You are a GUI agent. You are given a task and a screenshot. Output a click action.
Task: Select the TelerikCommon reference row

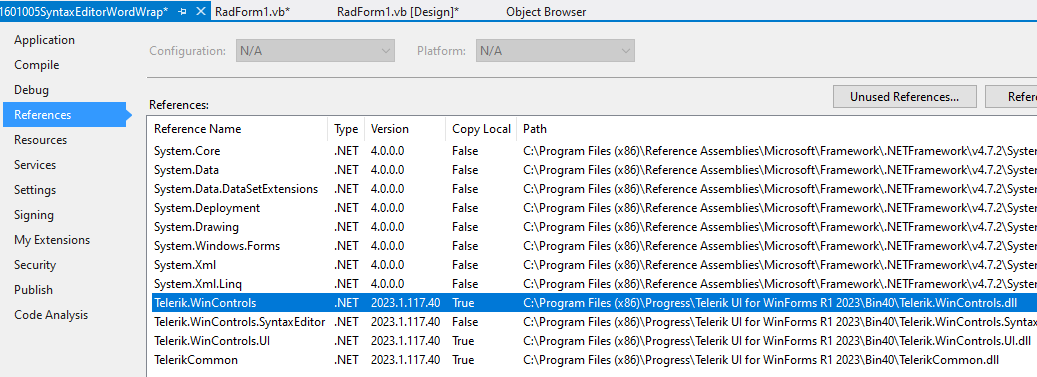pyautogui.click(x=594, y=360)
